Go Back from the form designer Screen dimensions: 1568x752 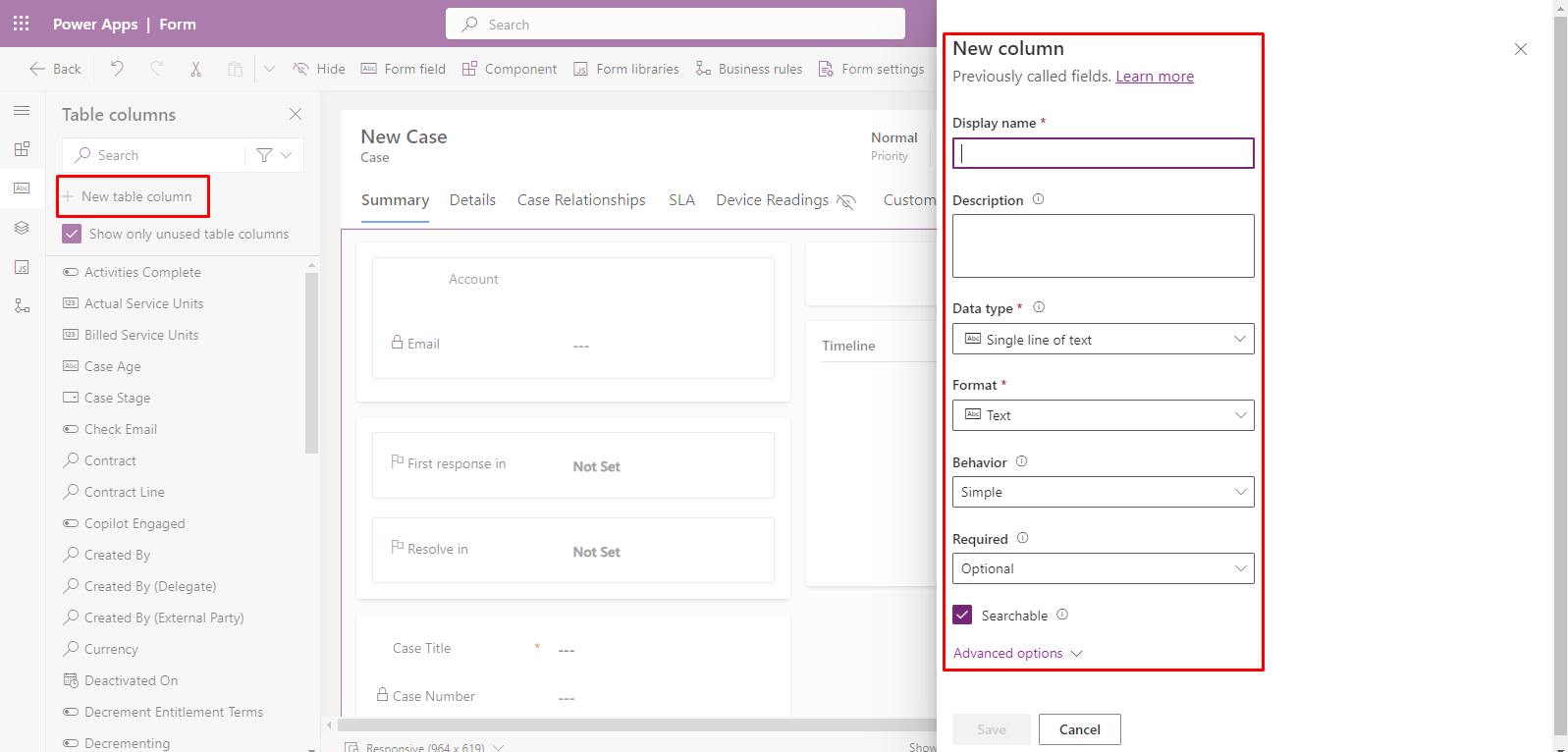(x=55, y=69)
